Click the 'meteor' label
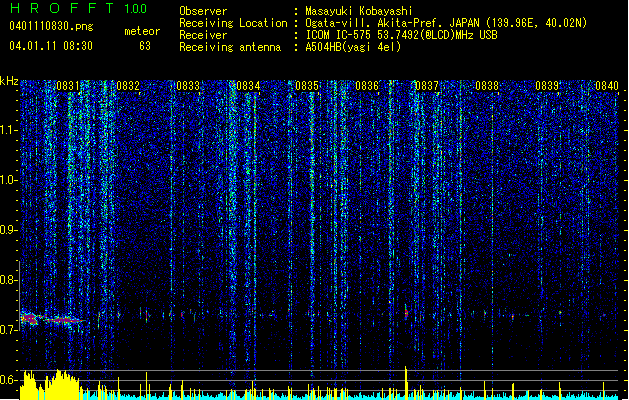The height and width of the screenshot is (400, 629). [x=142, y=31]
